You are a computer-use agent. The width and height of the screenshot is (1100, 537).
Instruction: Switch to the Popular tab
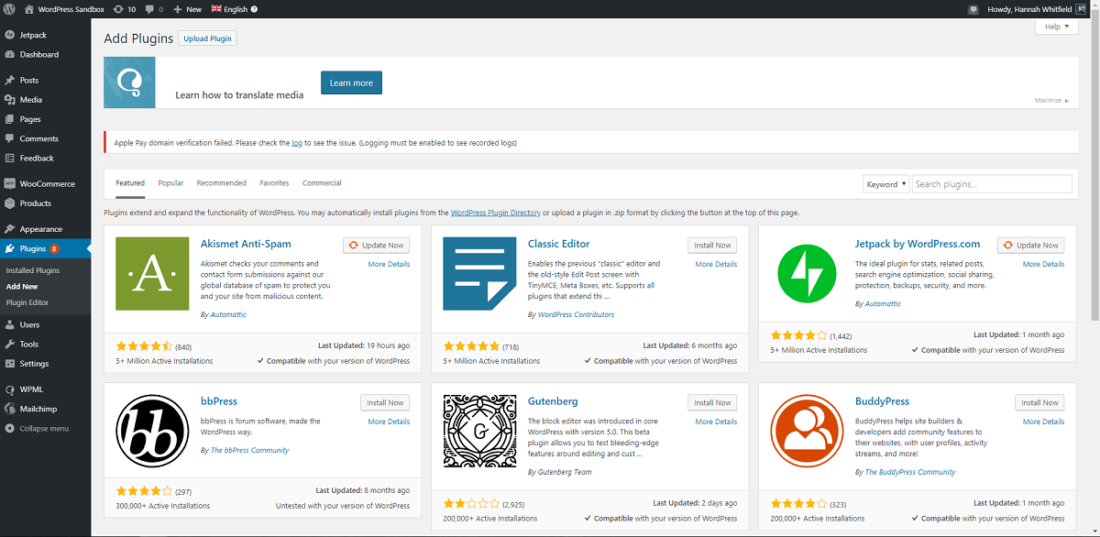[170, 183]
